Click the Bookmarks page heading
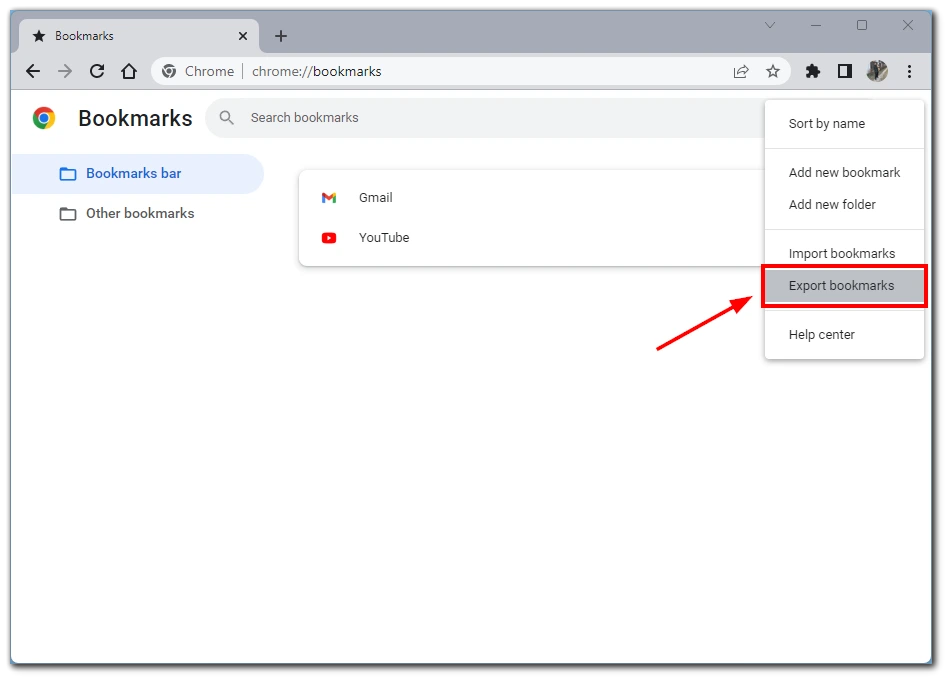The height and width of the screenshot is (682, 950). click(135, 118)
